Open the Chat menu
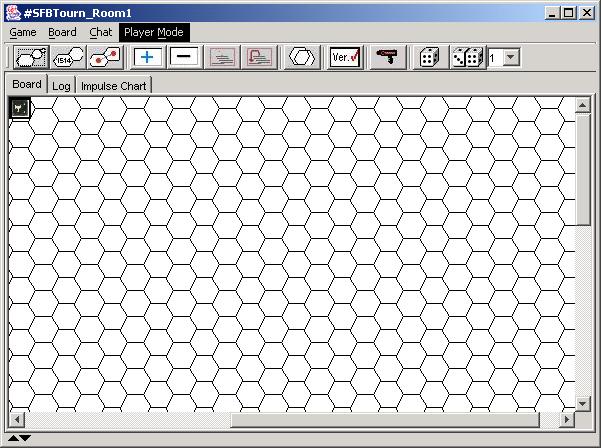 coord(101,32)
